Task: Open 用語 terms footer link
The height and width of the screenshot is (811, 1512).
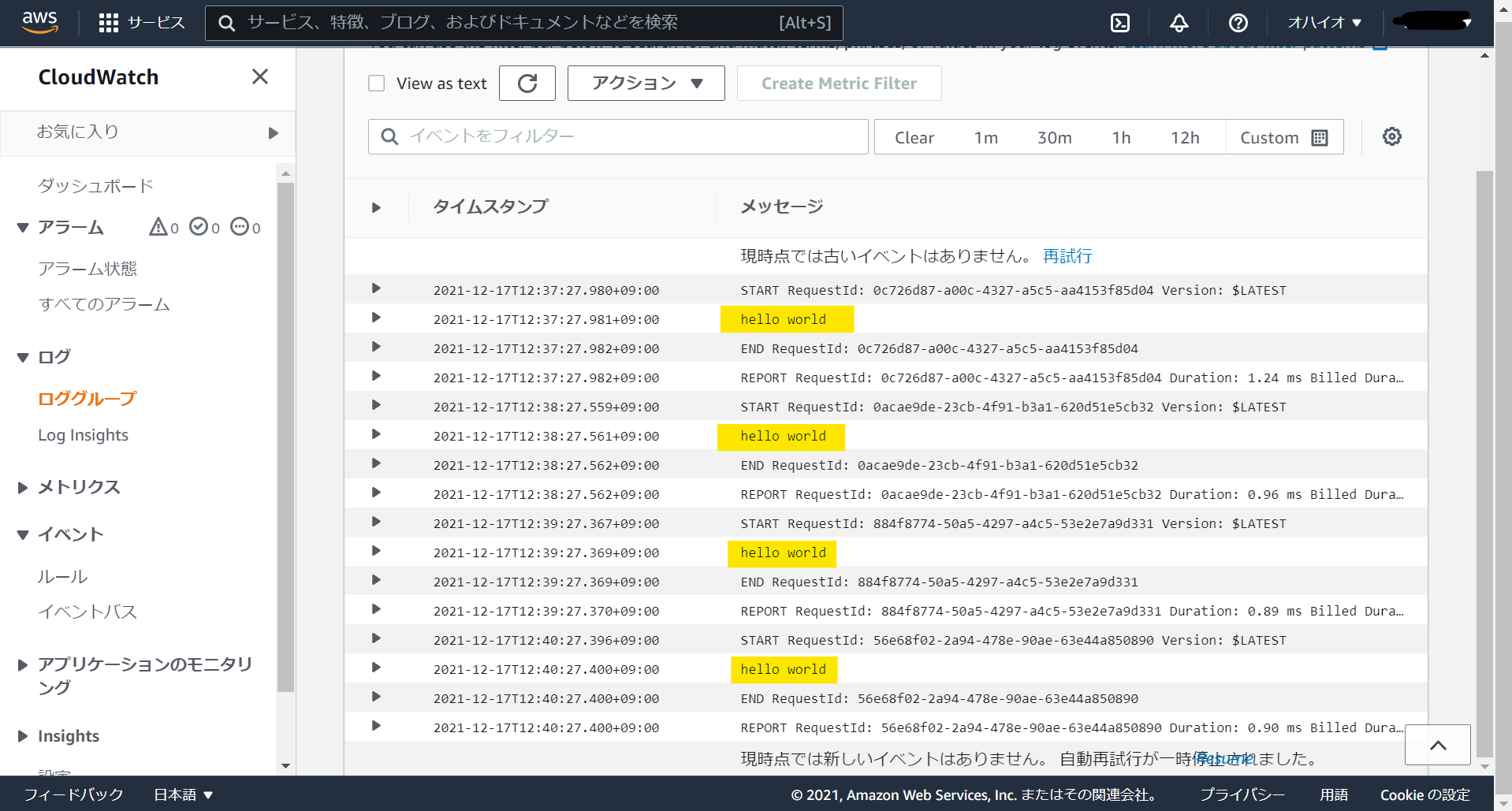Action: pos(1334,794)
